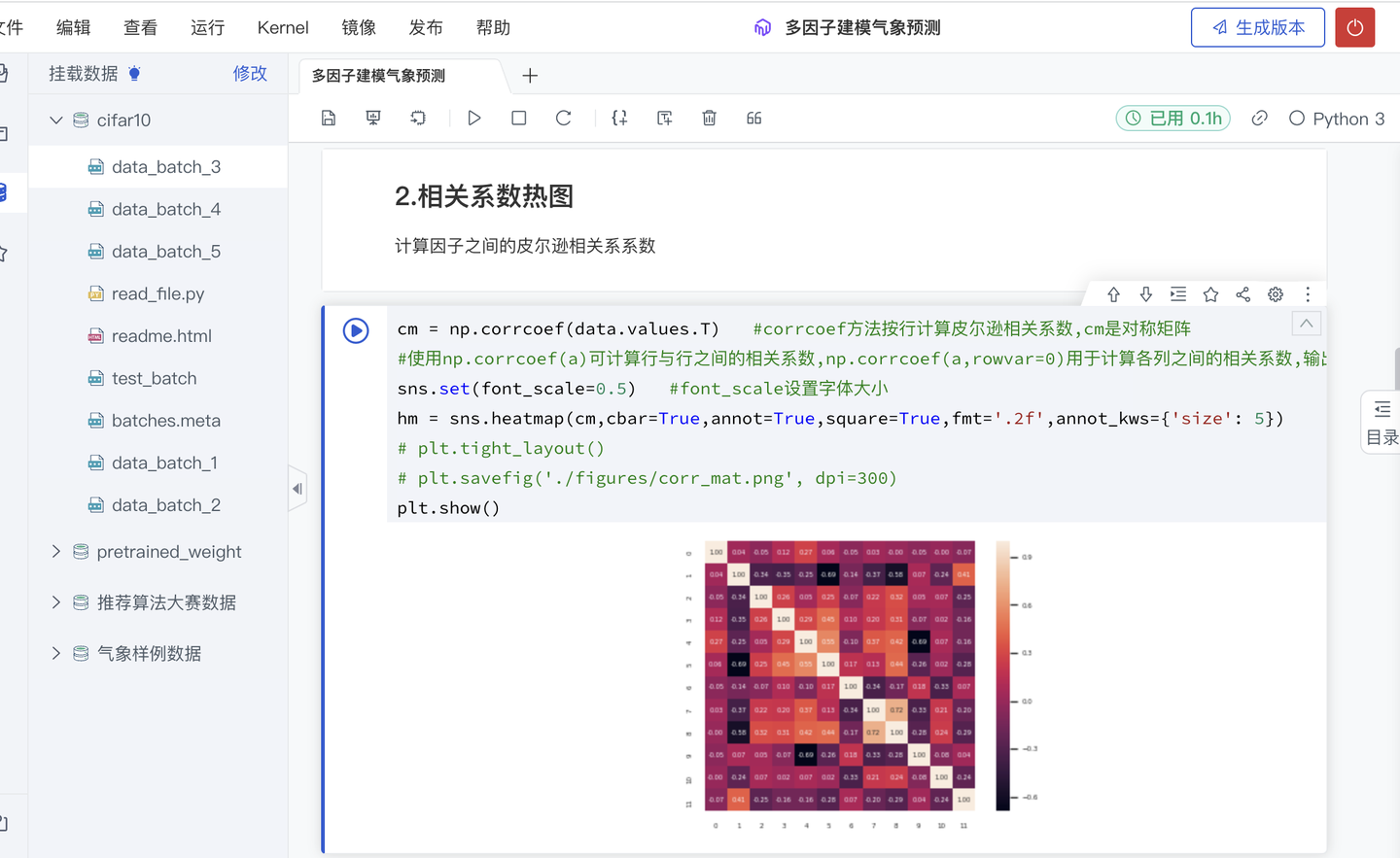Run the code cell with circled play button
Screen dimensions: 1400x858
coord(356,331)
